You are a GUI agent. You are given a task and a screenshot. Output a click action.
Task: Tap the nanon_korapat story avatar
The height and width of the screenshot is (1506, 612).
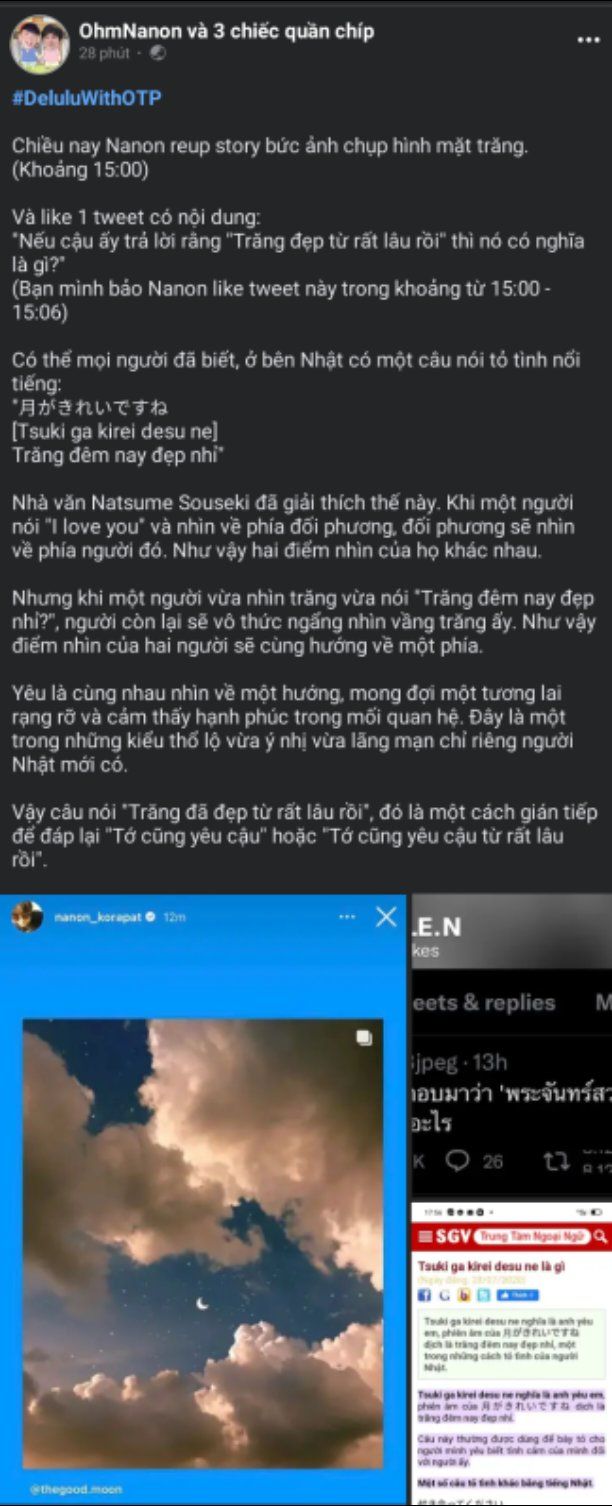coord(27,916)
